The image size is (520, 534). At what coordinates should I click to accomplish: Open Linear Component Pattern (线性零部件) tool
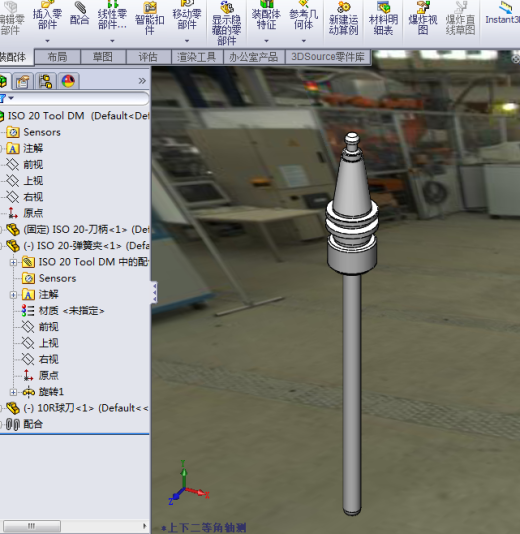pos(112,15)
